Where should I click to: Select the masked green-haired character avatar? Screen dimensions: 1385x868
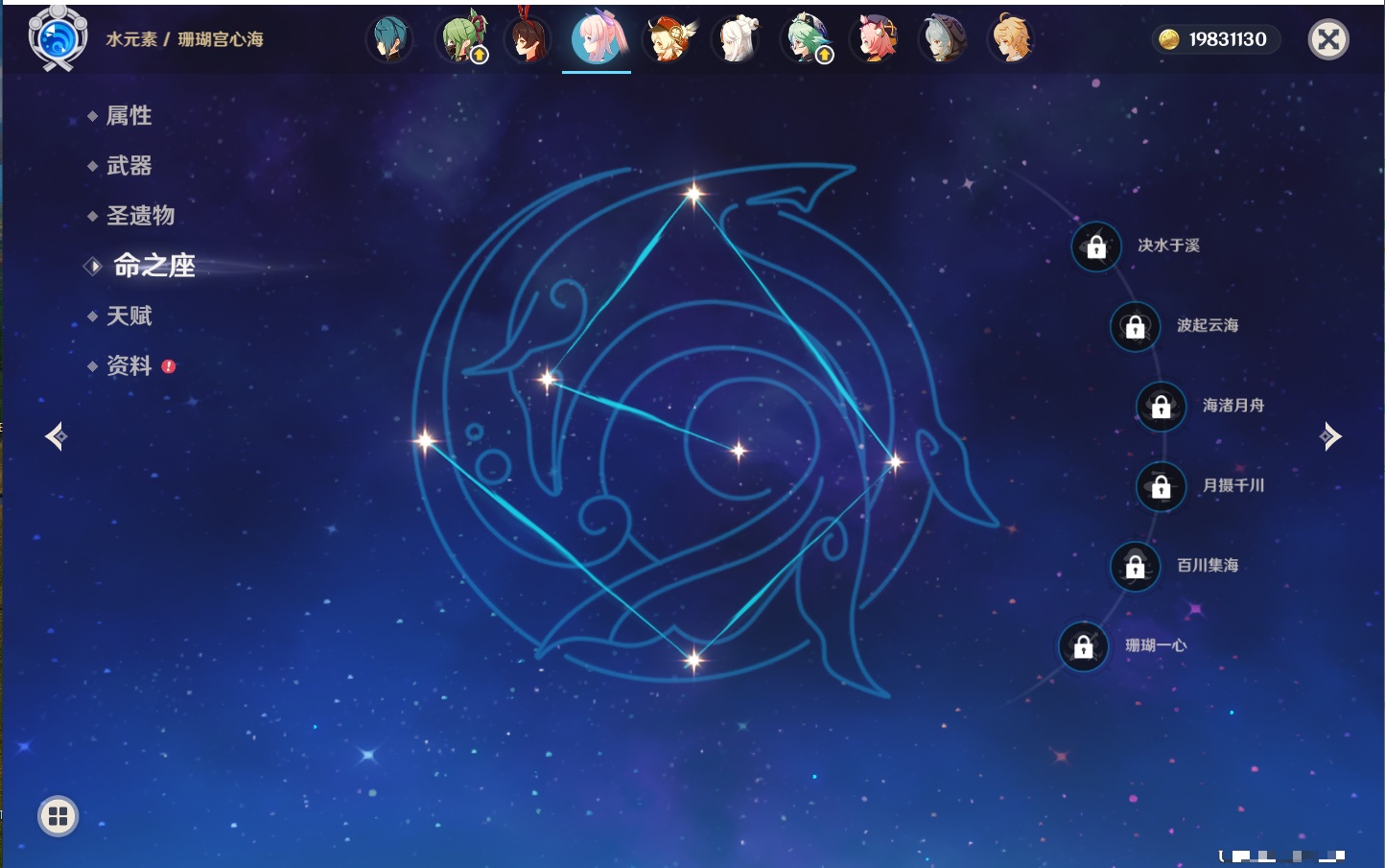pos(463,38)
